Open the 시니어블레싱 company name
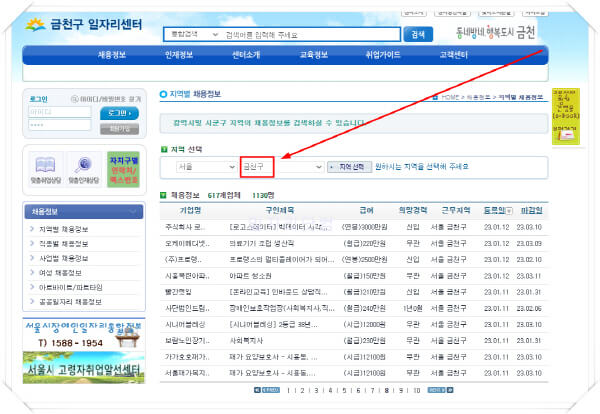The image size is (600, 414). point(185,324)
